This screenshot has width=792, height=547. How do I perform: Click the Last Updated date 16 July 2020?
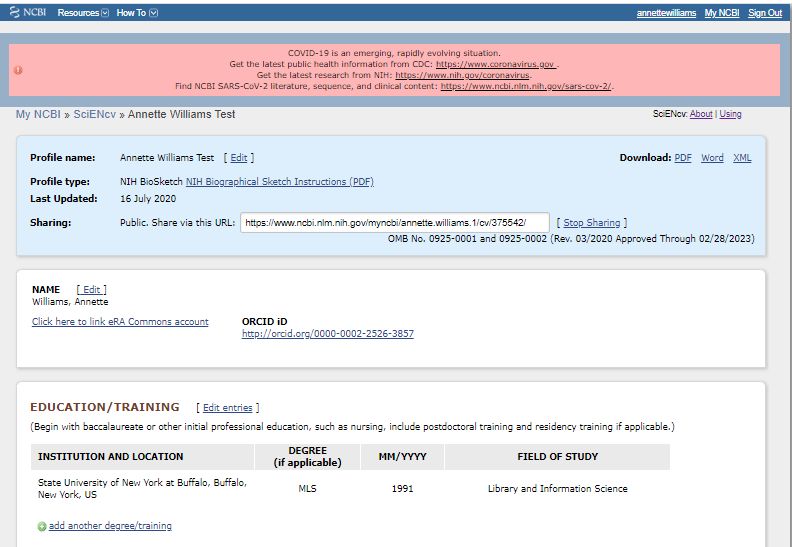coord(148,199)
